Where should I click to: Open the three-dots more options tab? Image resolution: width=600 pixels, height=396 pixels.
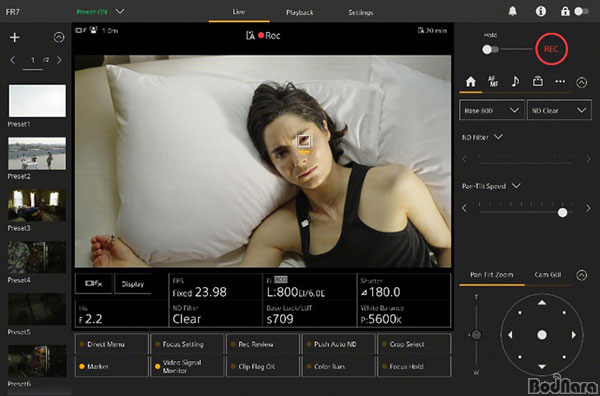click(560, 81)
